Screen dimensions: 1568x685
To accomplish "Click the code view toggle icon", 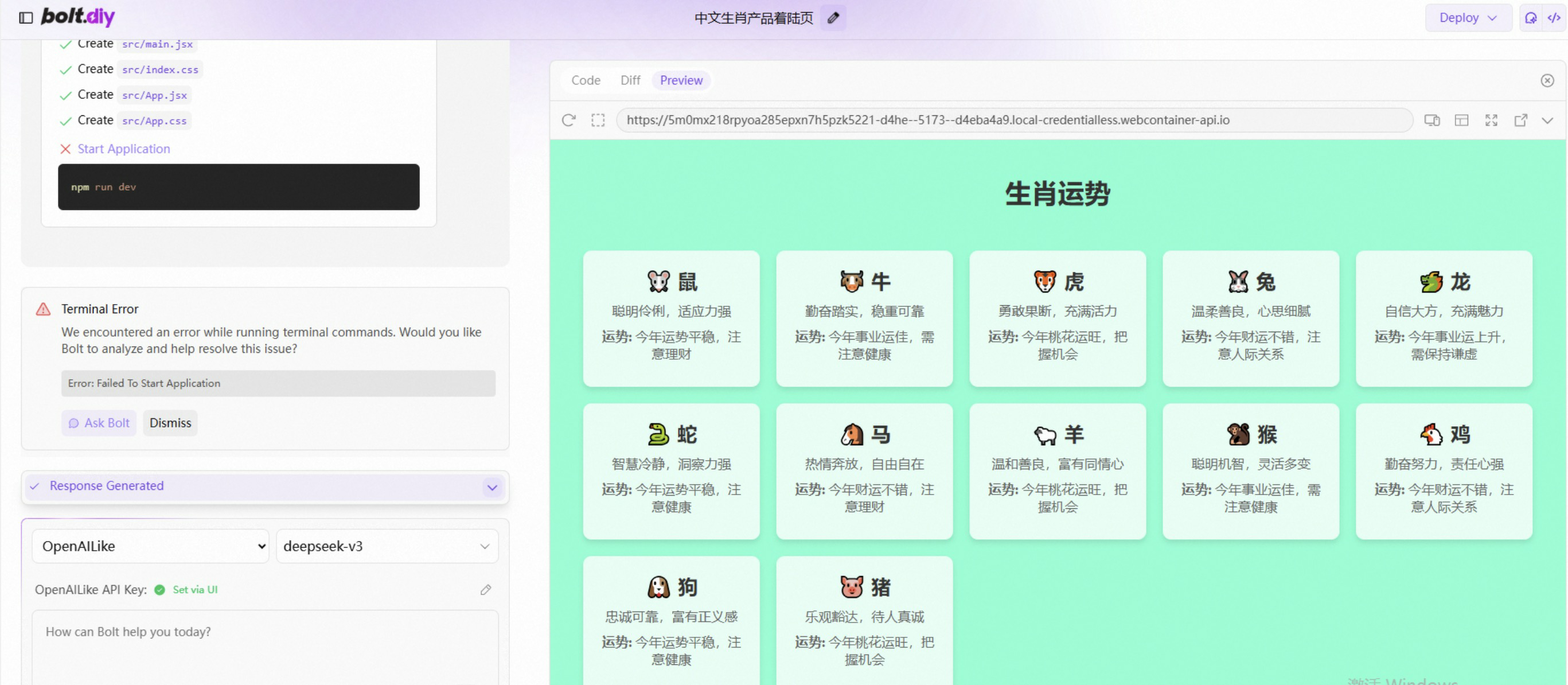I will click(1554, 18).
